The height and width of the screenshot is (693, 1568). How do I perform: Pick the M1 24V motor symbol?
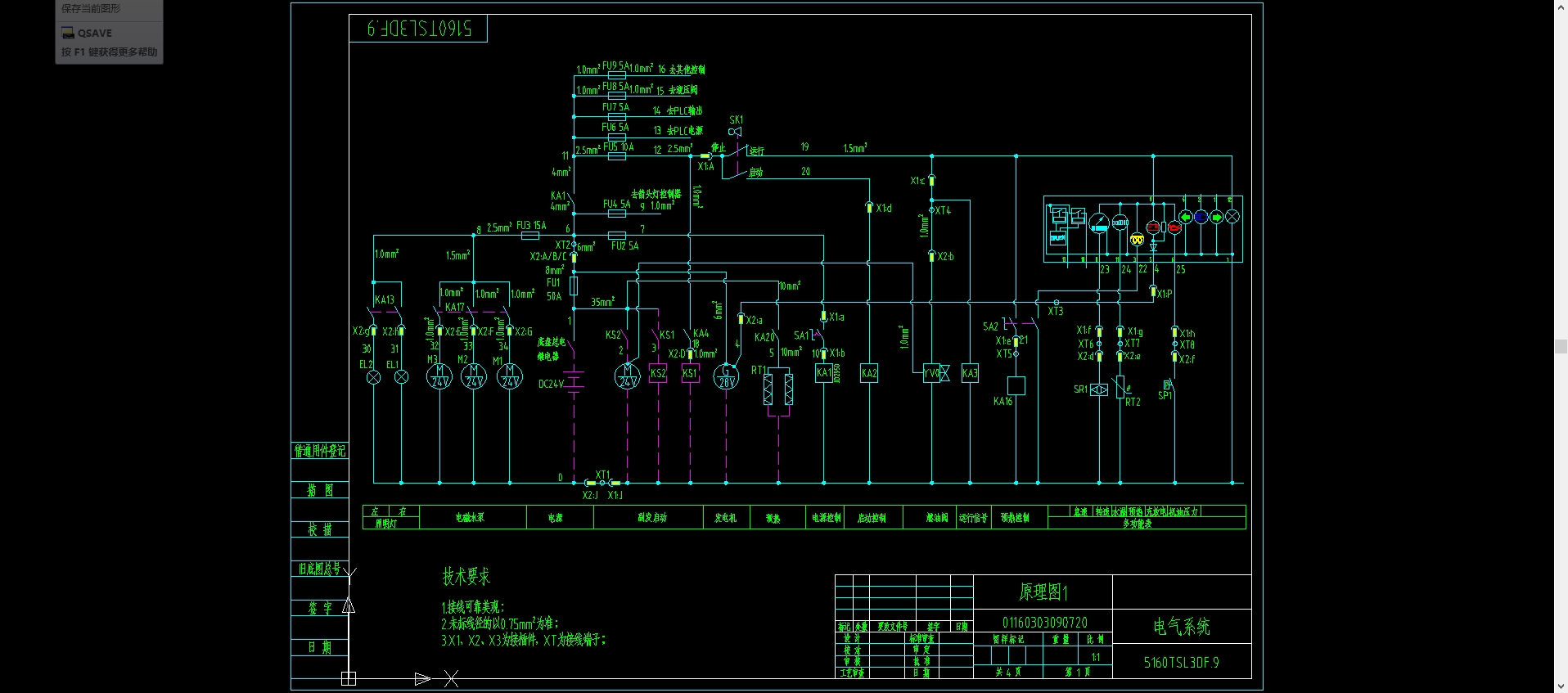[510, 376]
